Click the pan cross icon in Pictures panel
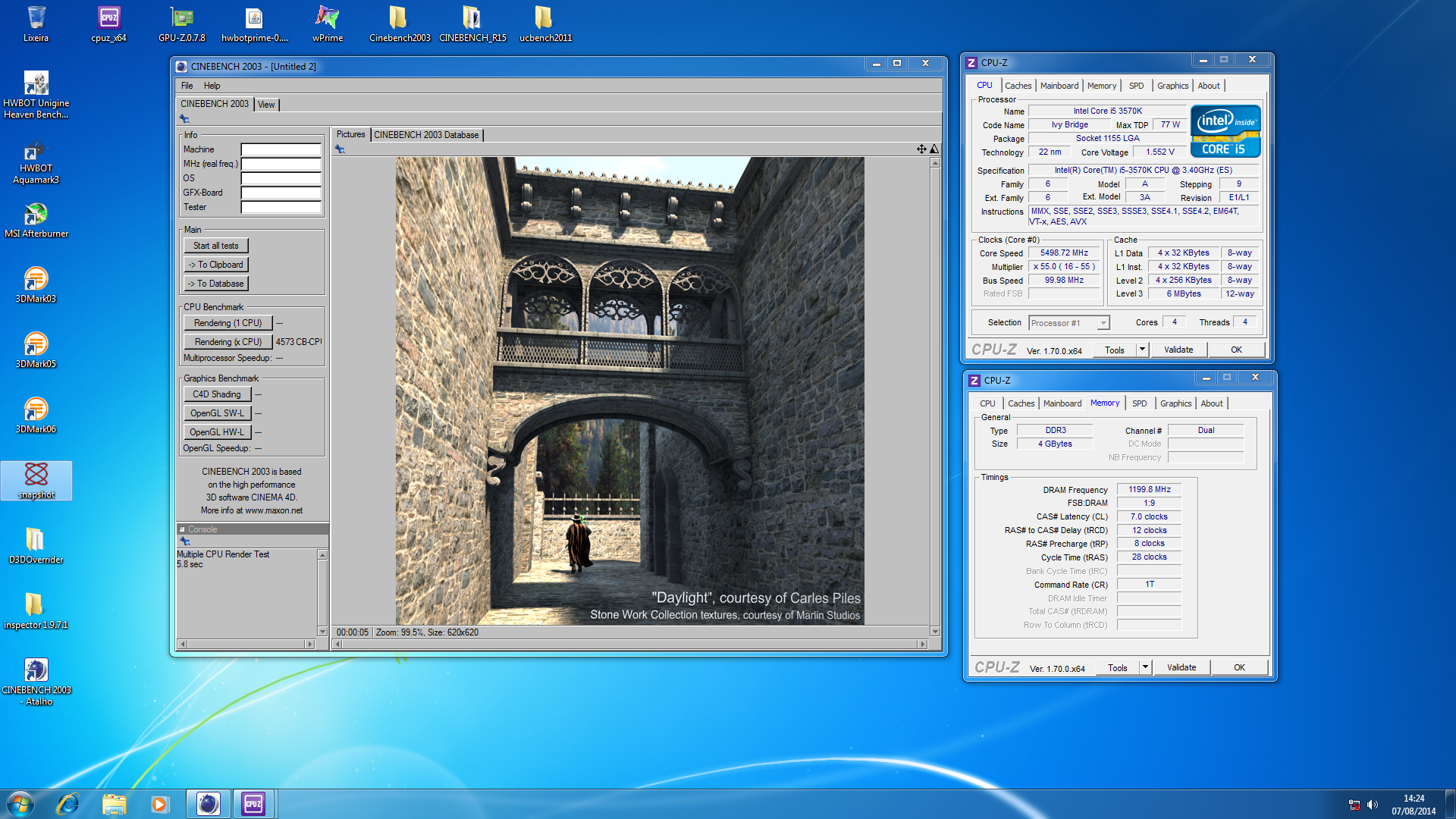The height and width of the screenshot is (819, 1456). (921, 149)
